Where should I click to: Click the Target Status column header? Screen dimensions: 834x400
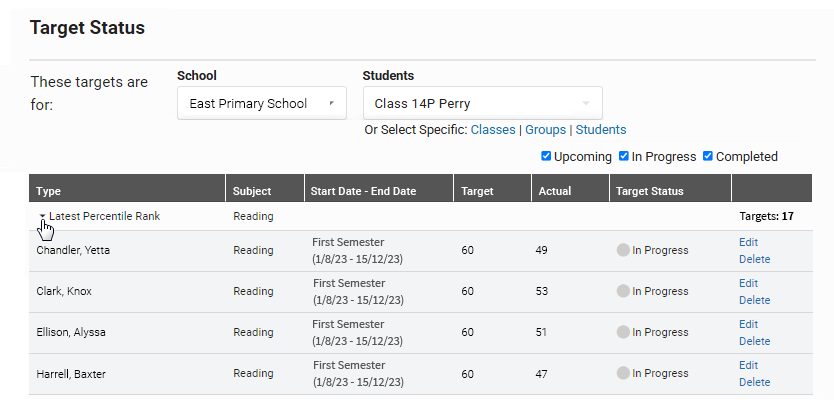click(670, 188)
